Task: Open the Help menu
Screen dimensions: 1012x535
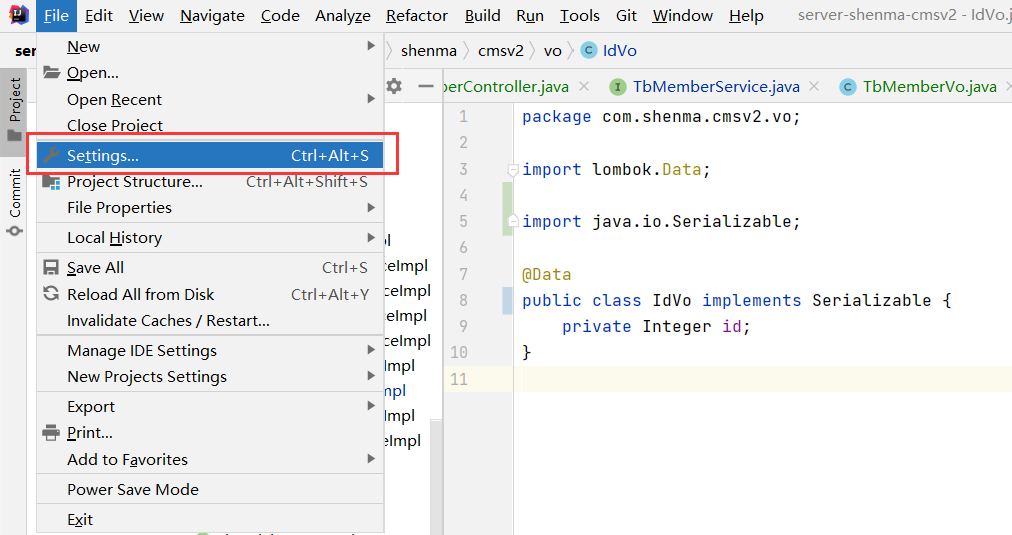Action: tap(746, 15)
